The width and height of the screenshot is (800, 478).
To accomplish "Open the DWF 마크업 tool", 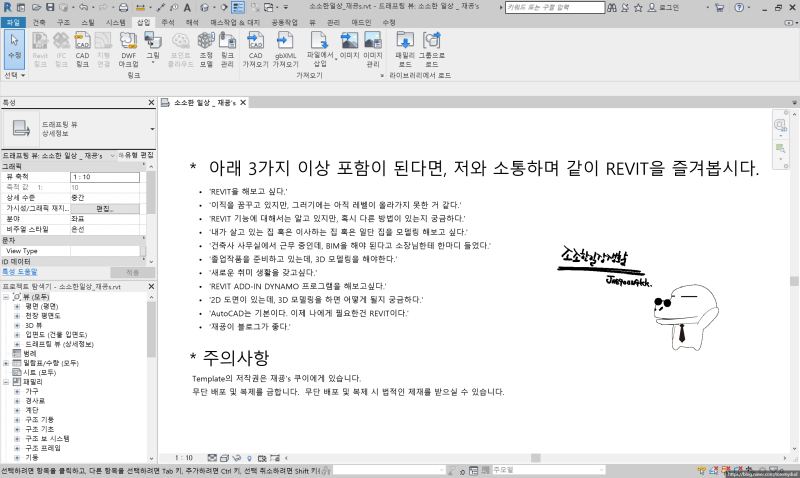I will [x=129, y=49].
